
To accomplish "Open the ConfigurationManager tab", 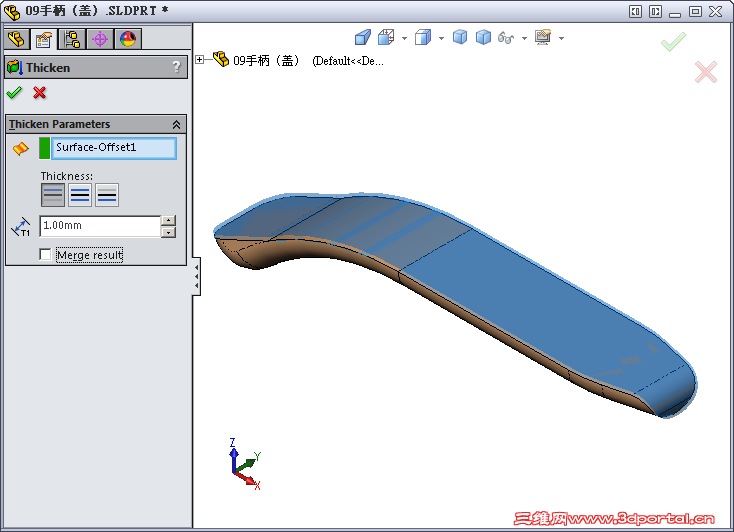I will [x=72, y=39].
